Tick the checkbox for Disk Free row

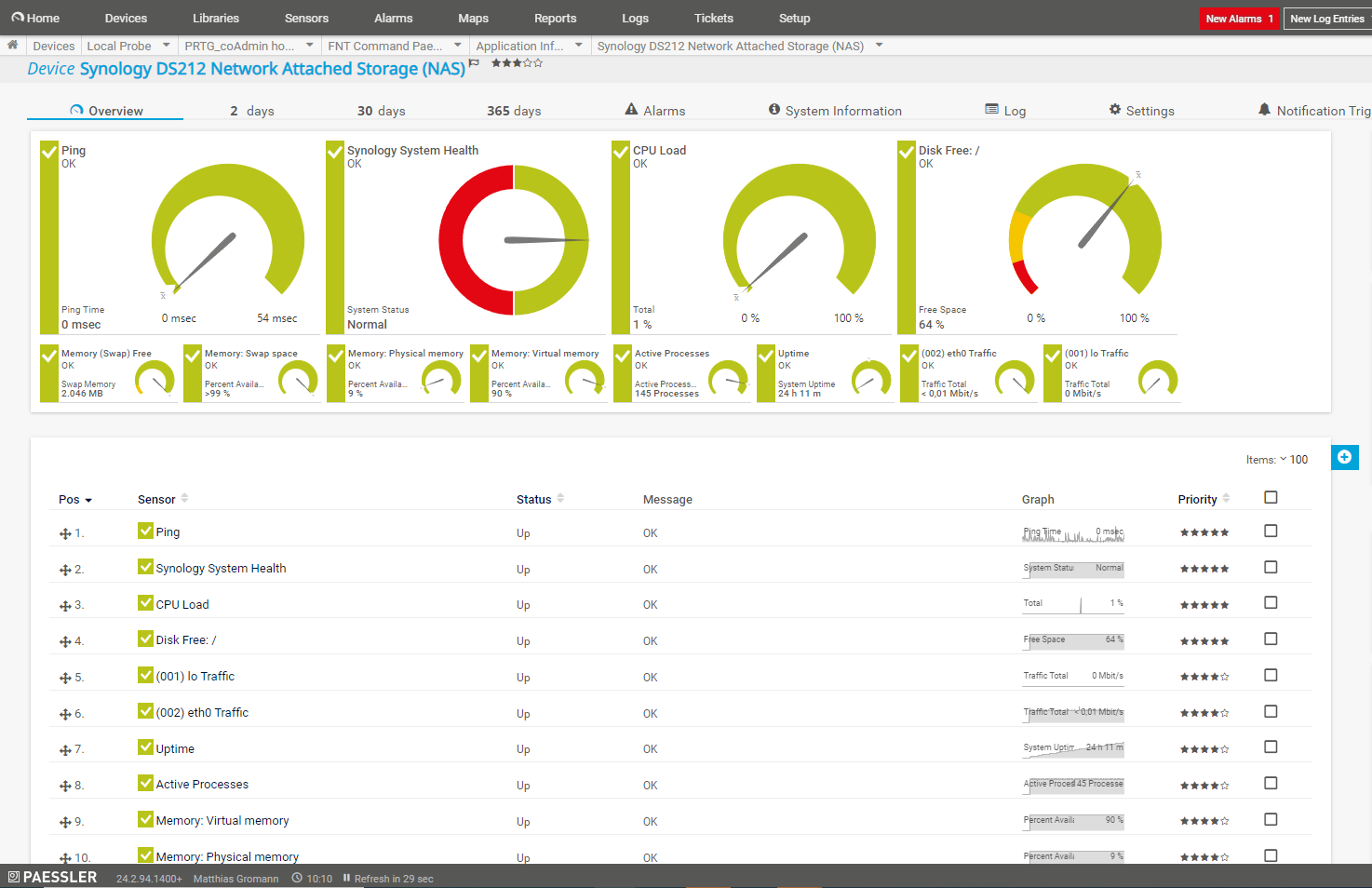pos(1271,639)
